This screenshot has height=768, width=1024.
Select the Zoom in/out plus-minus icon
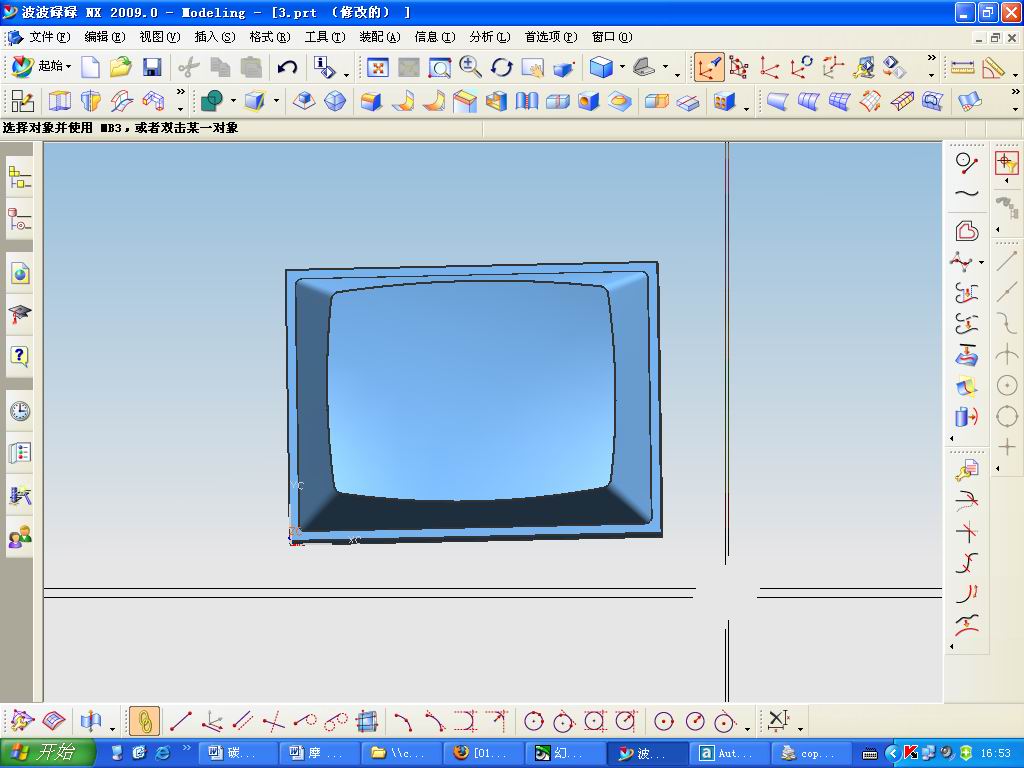[470, 67]
